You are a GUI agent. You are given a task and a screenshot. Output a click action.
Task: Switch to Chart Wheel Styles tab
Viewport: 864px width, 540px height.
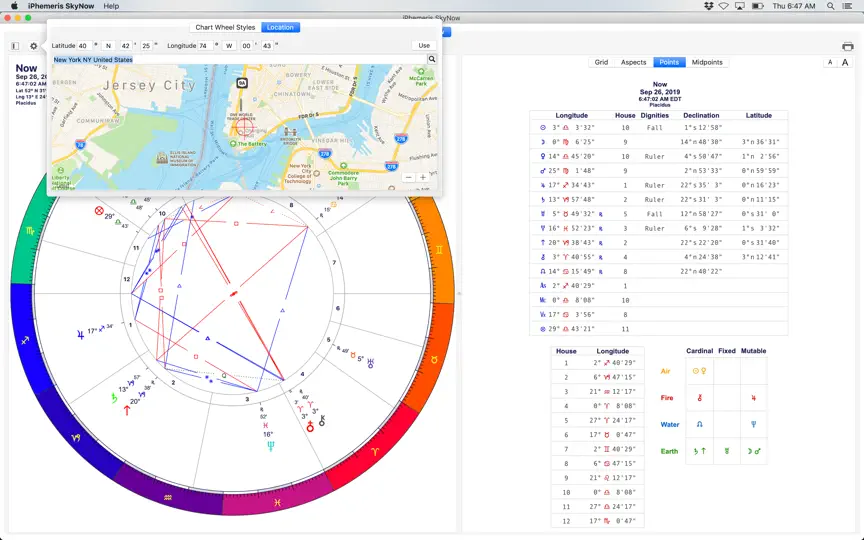pyautogui.click(x=225, y=27)
